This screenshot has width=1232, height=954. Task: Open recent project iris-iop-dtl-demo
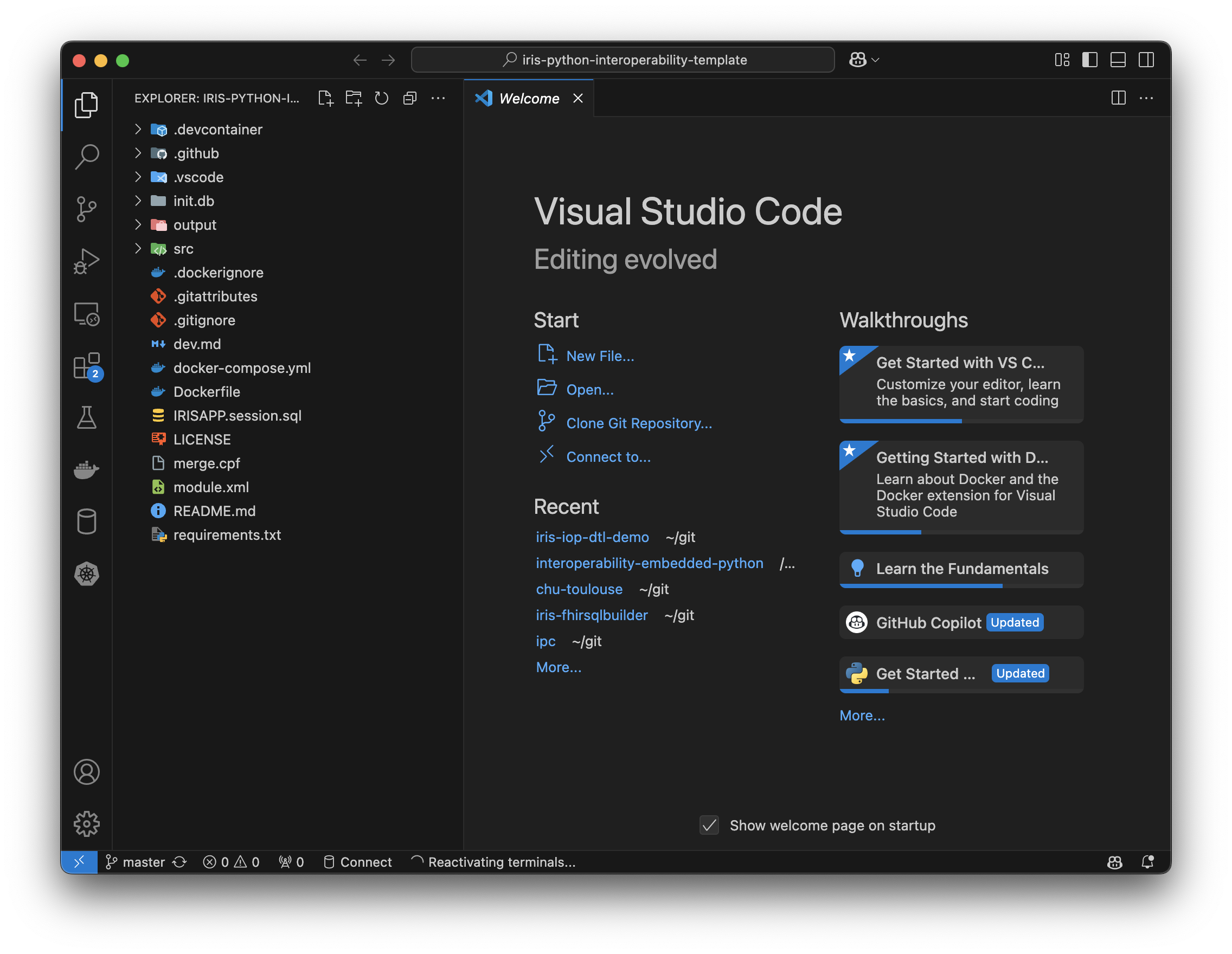(x=592, y=537)
